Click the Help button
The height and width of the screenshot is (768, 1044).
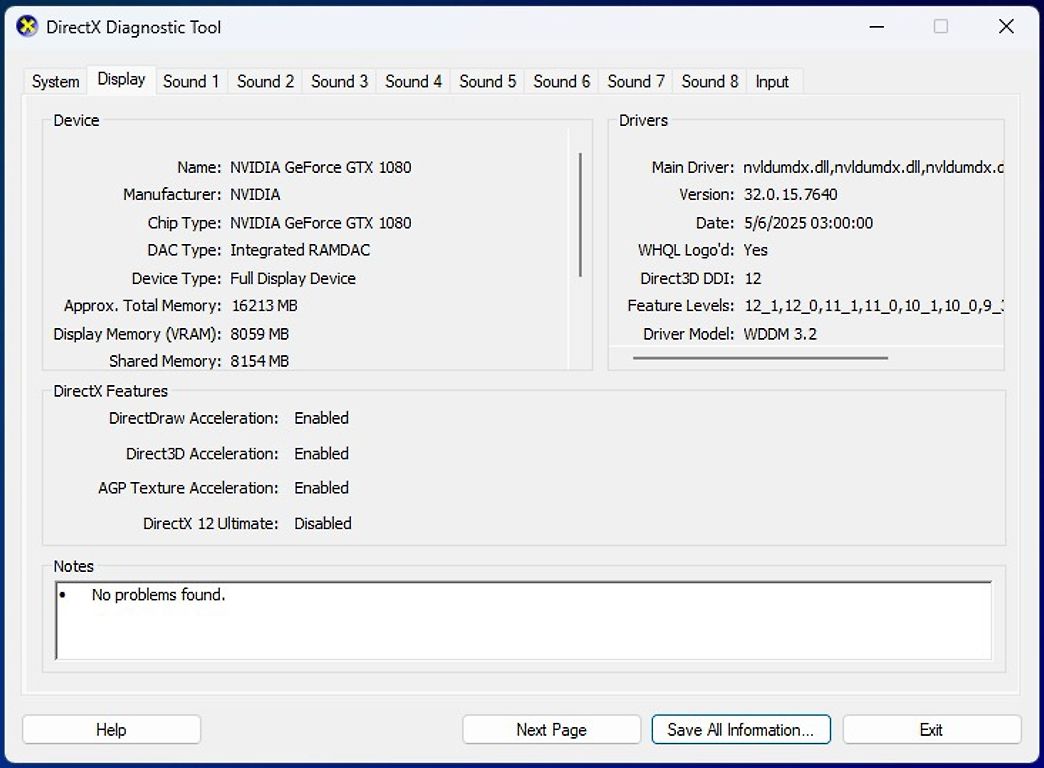tap(111, 729)
